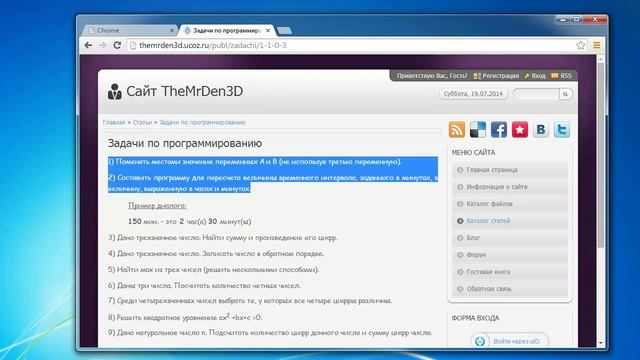Open 'Каталог статей' menu item
This screenshot has height=360, width=640.
(510, 221)
